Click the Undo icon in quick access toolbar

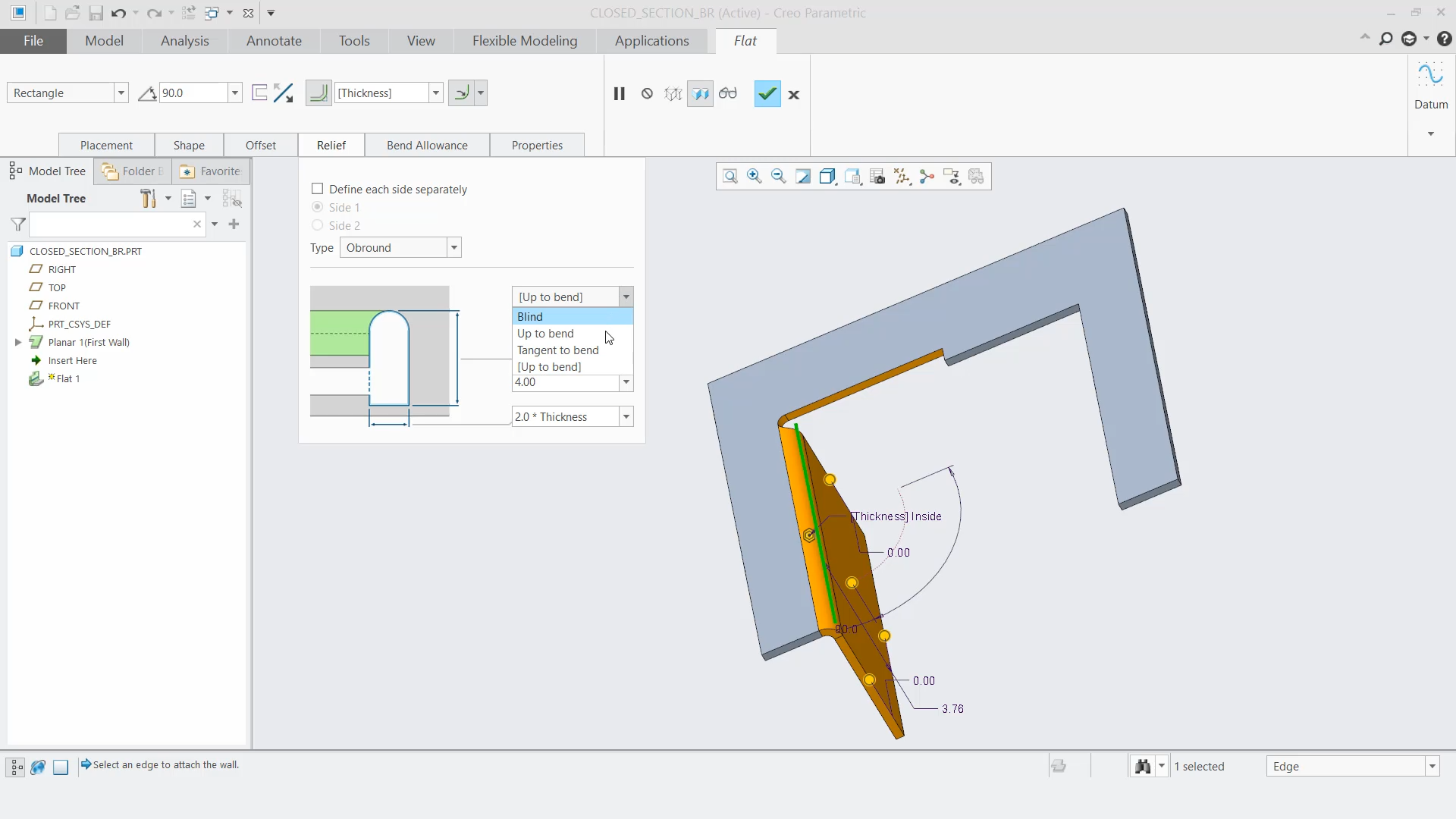118,13
